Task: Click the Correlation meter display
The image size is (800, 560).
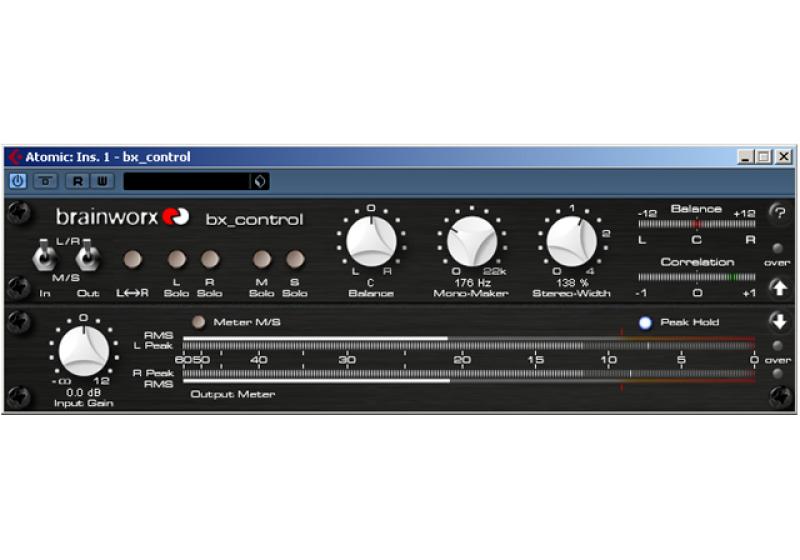Action: point(696,277)
